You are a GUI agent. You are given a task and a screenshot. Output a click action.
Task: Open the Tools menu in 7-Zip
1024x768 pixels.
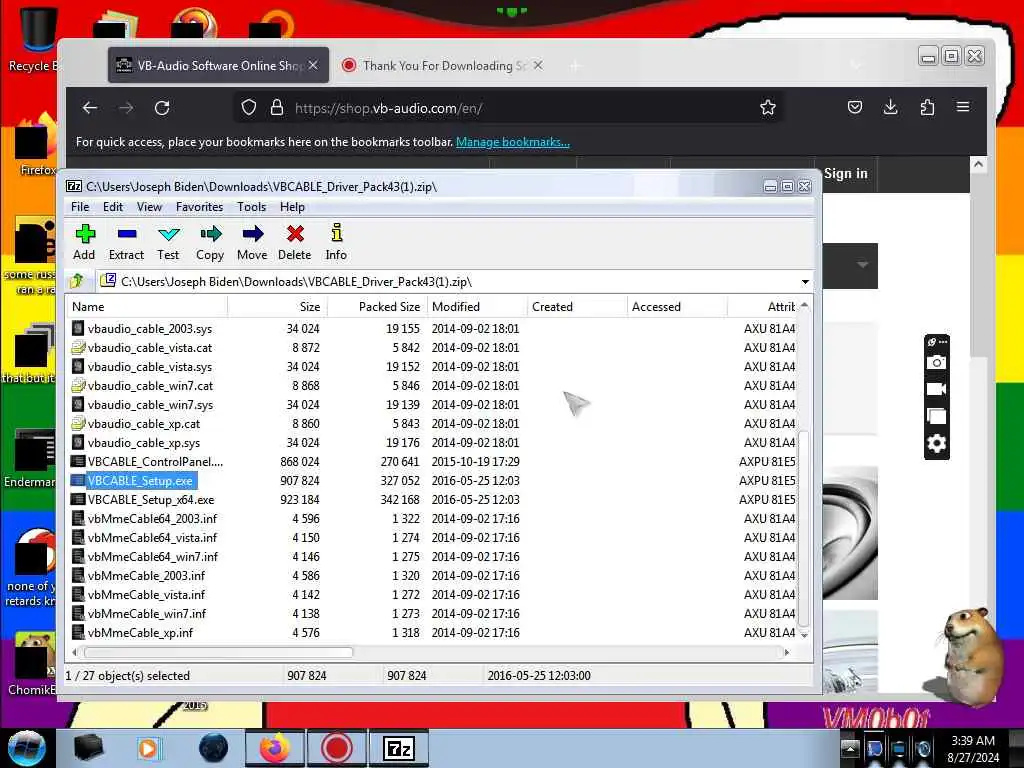(x=251, y=207)
